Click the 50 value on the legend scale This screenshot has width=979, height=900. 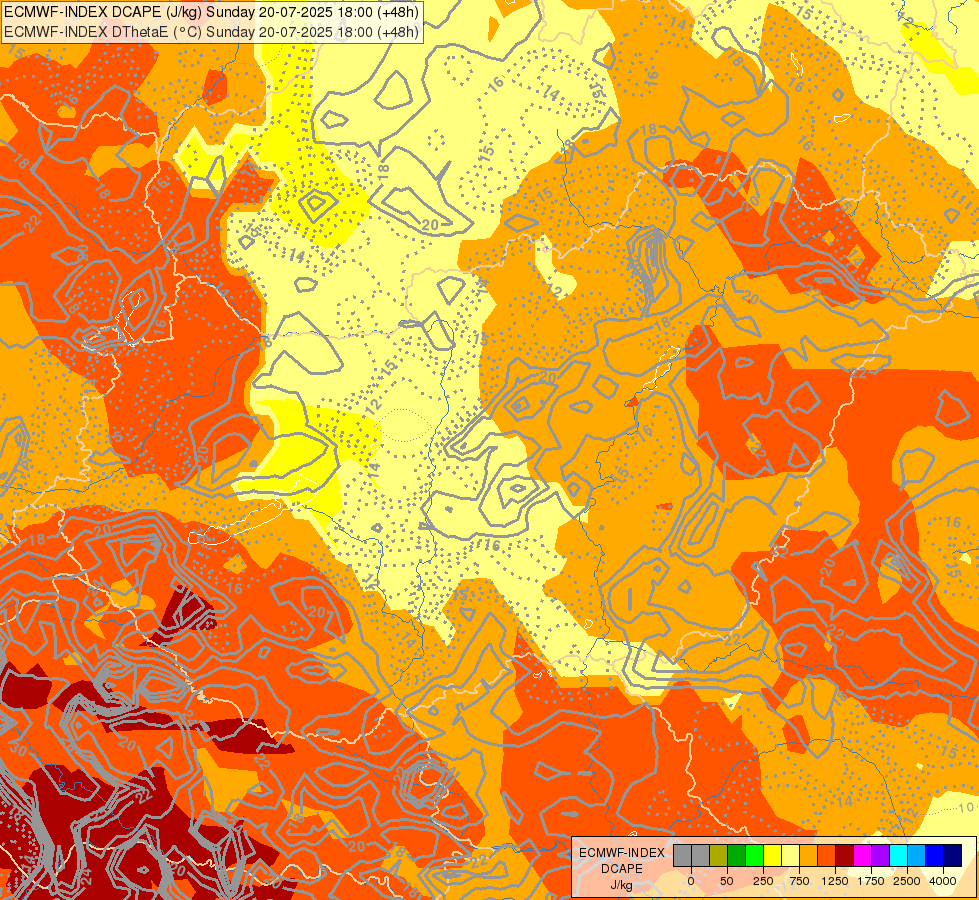pyautogui.click(x=727, y=881)
